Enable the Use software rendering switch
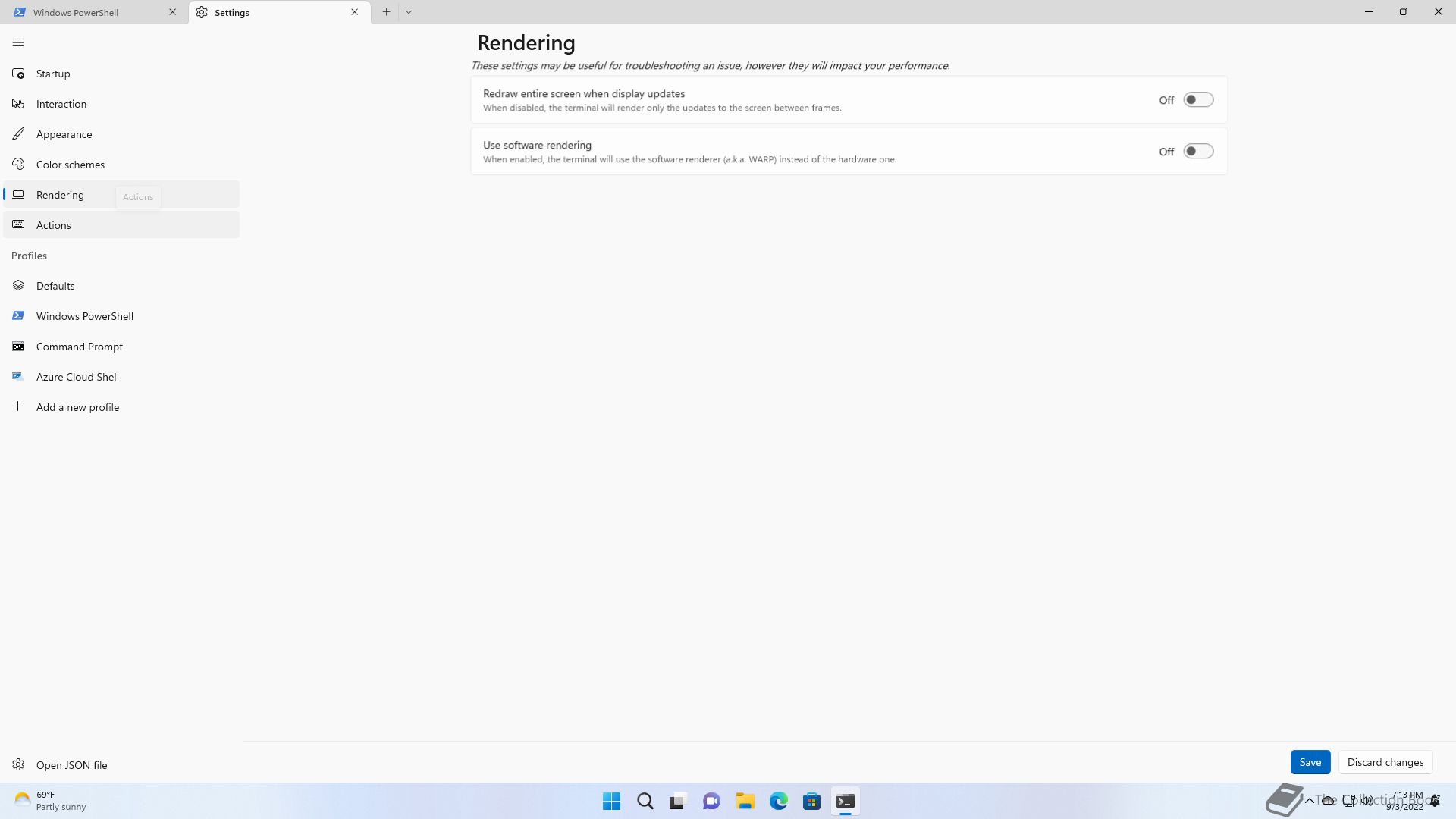Screen dimensions: 1456x819 tap(1198, 152)
